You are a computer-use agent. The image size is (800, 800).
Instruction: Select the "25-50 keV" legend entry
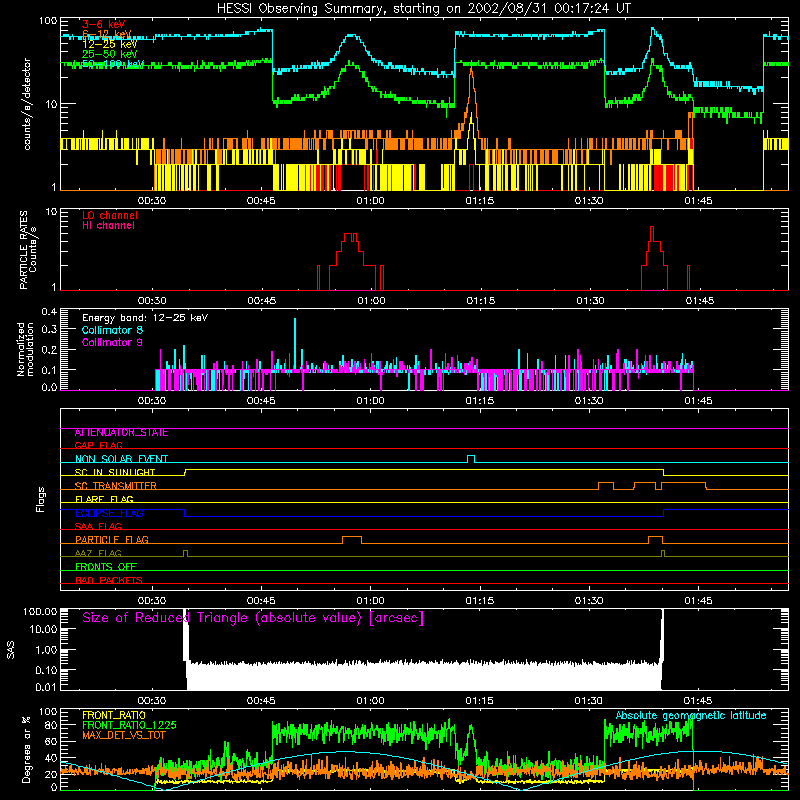point(110,54)
